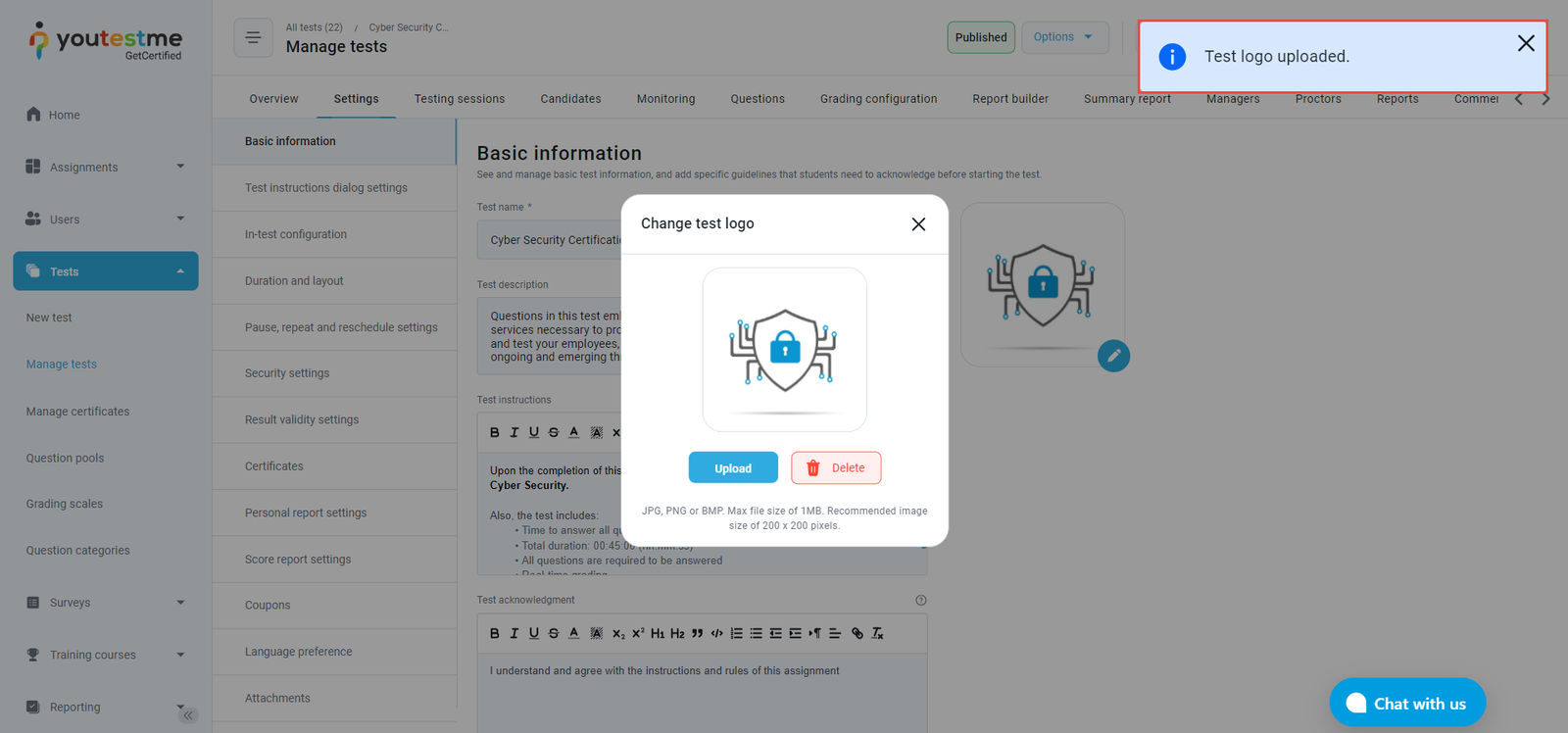Apply superscript in Test acknowledgment toolbar
1568x733 pixels.
click(x=638, y=633)
